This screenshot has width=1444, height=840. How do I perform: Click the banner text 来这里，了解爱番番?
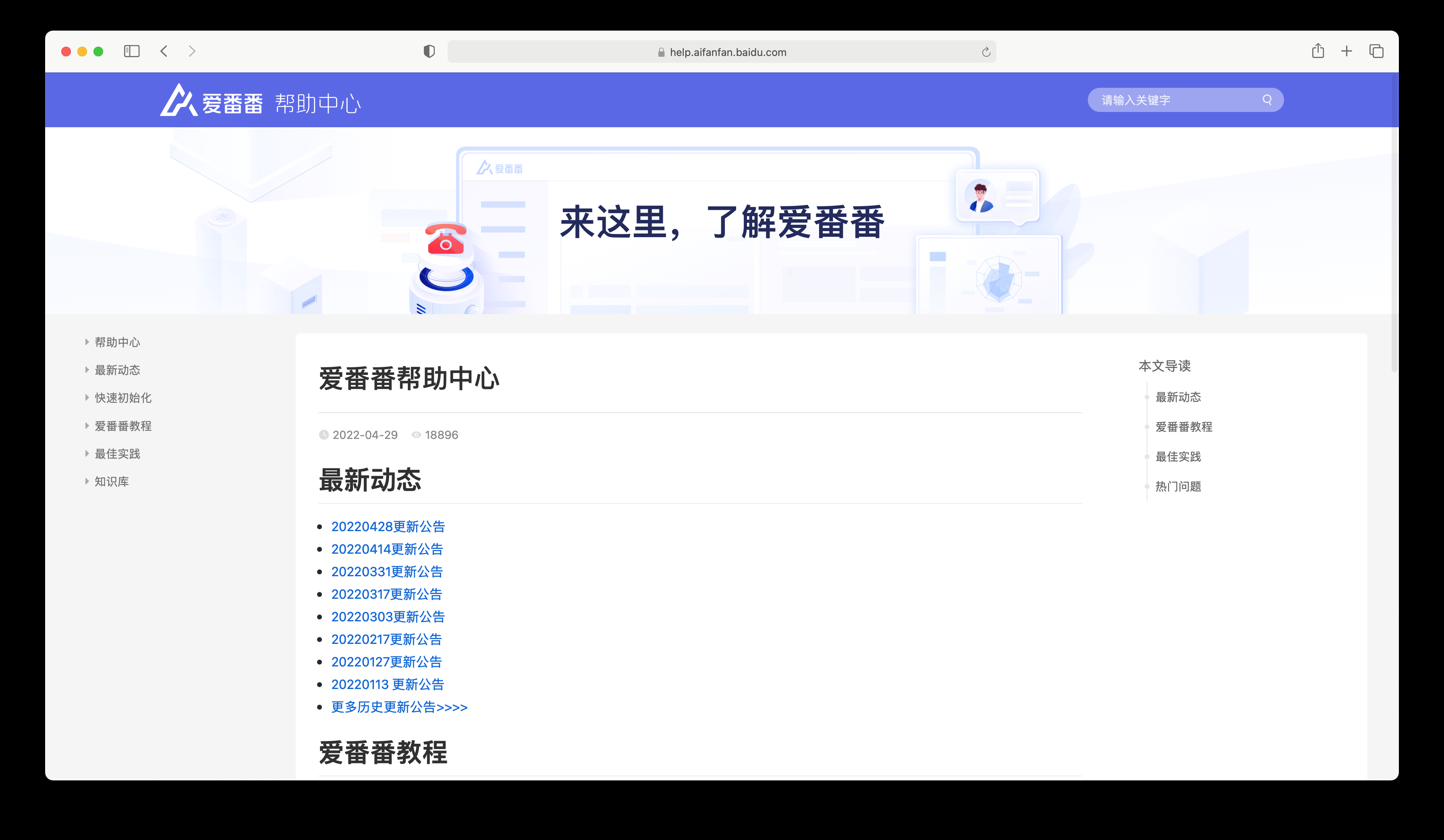(x=722, y=222)
